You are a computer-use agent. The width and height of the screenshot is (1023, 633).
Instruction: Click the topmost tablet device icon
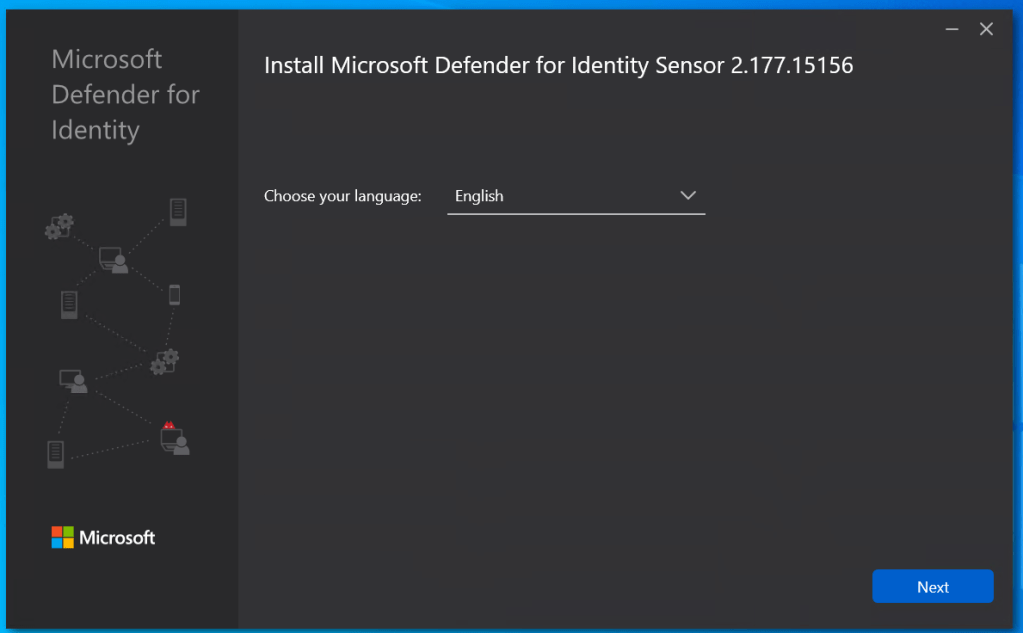pyautogui.click(x=178, y=212)
